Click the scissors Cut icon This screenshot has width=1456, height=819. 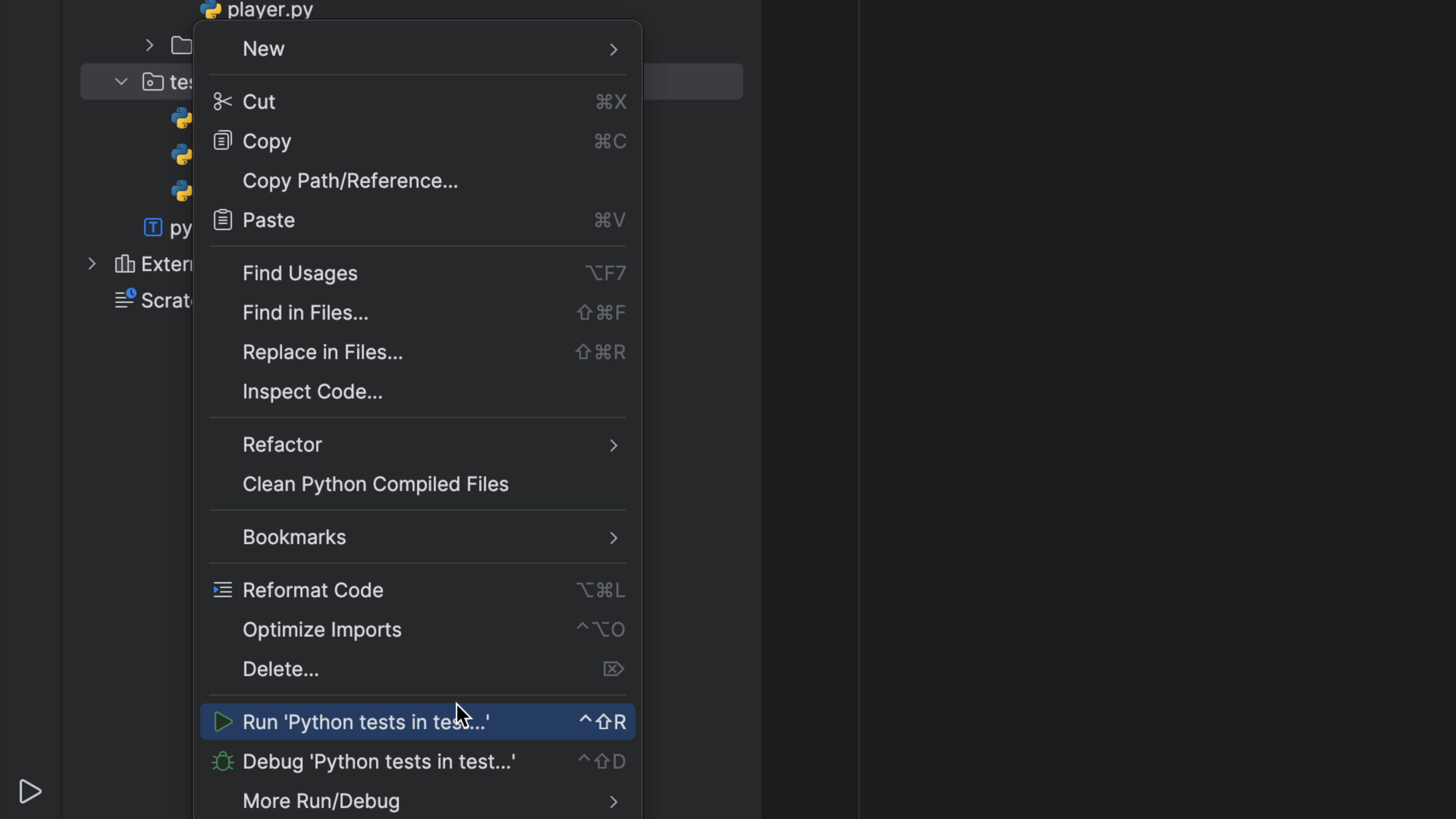click(222, 100)
